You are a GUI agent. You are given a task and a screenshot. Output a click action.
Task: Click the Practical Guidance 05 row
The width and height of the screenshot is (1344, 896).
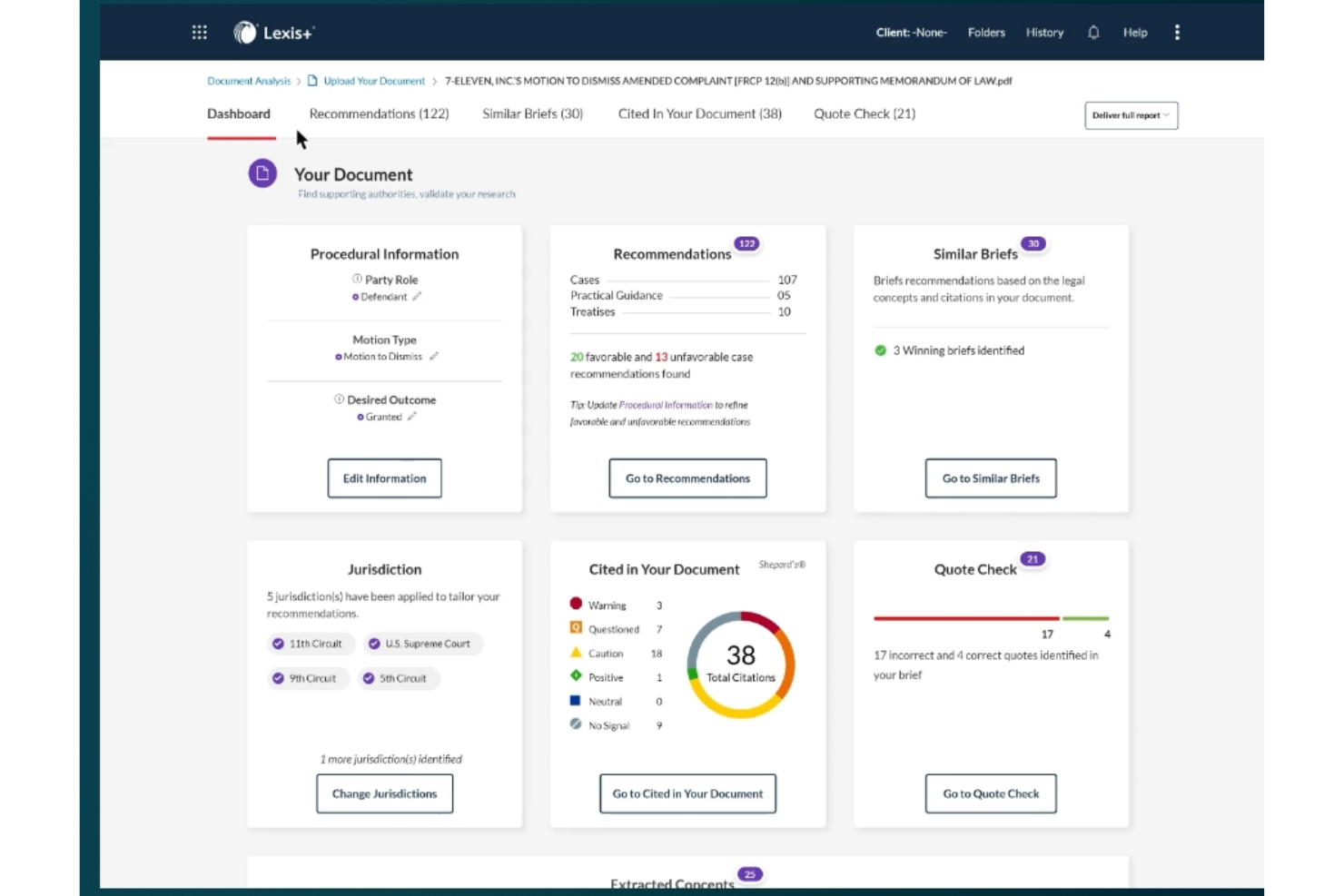pyautogui.click(x=681, y=295)
